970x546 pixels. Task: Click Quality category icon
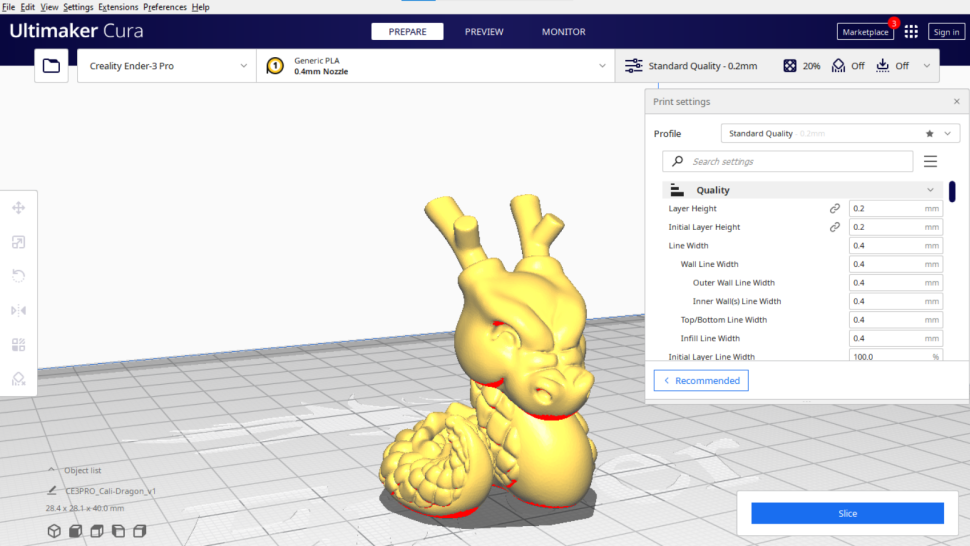[x=677, y=190]
